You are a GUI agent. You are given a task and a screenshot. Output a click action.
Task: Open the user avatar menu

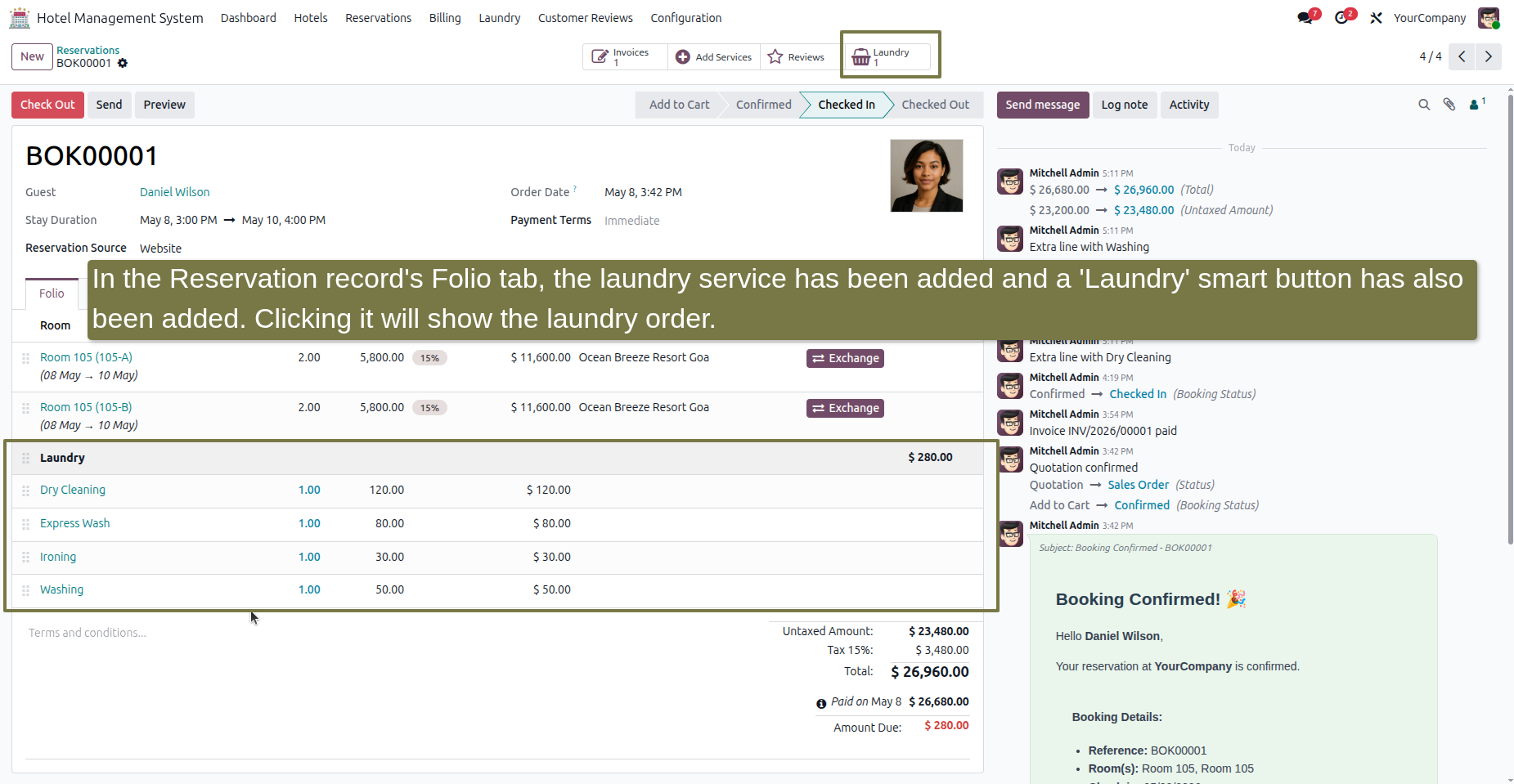[x=1489, y=18]
